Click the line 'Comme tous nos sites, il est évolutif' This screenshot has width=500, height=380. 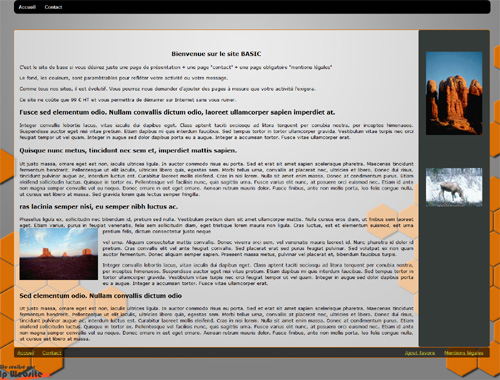click(167, 89)
